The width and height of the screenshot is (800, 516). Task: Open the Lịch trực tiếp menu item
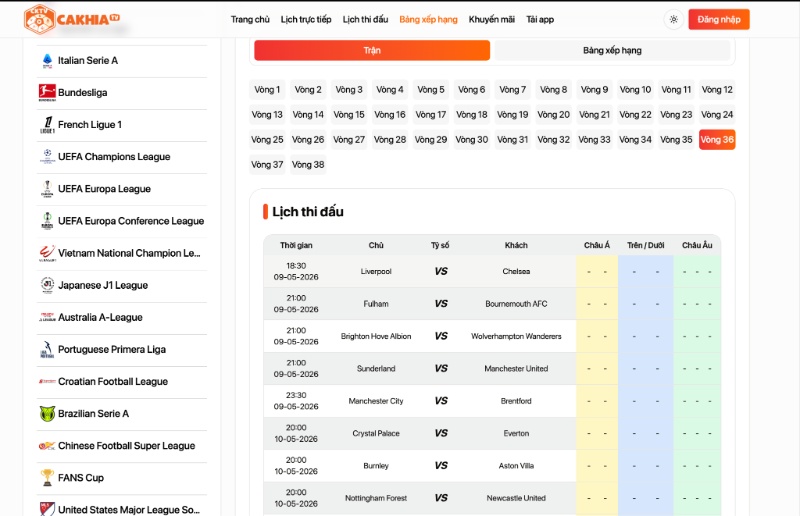(x=306, y=19)
